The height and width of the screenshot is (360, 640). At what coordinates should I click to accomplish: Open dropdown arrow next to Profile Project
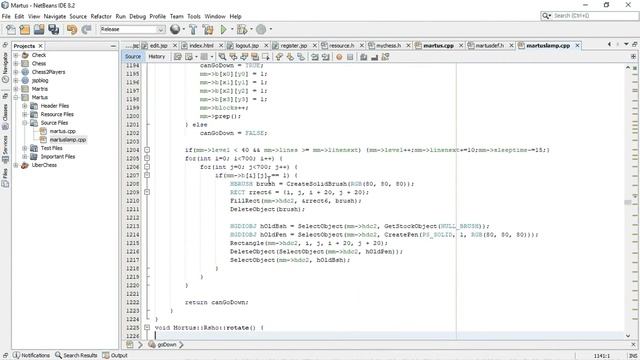click(x=270, y=29)
